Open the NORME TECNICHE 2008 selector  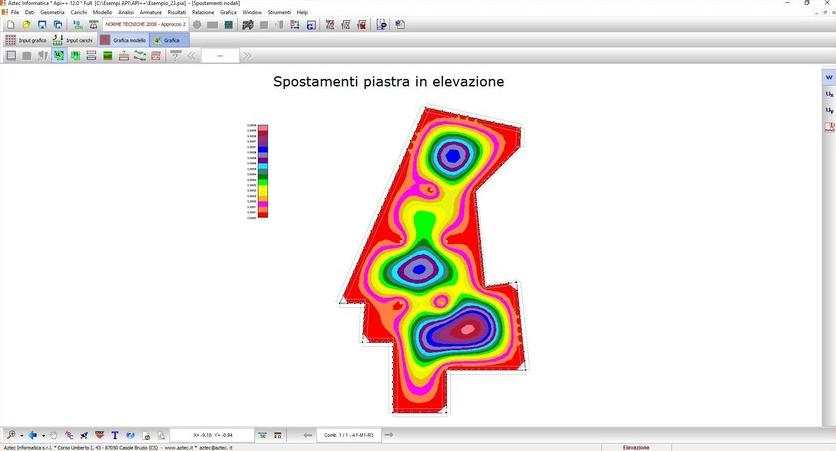click(x=145, y=24)
